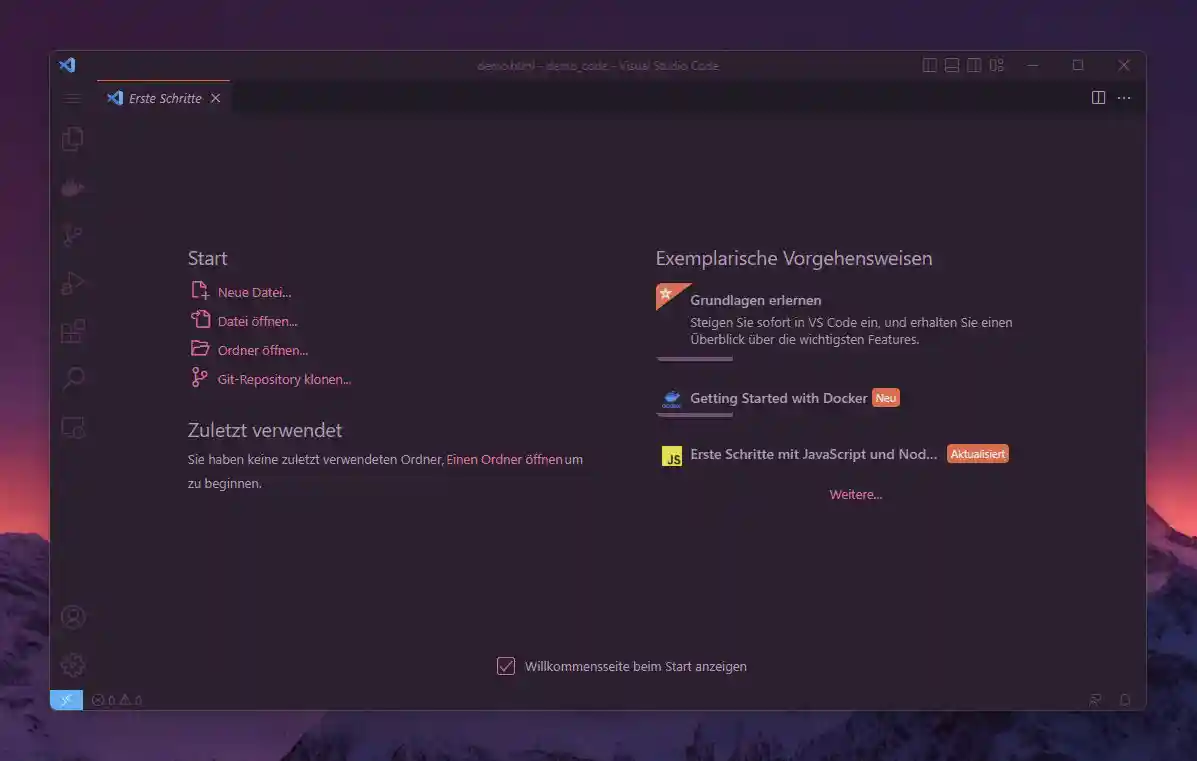Maximize the Visual Studio Code window
Image resolution: width=1197 pixels, height=761 pixels.
[1078, 66]
